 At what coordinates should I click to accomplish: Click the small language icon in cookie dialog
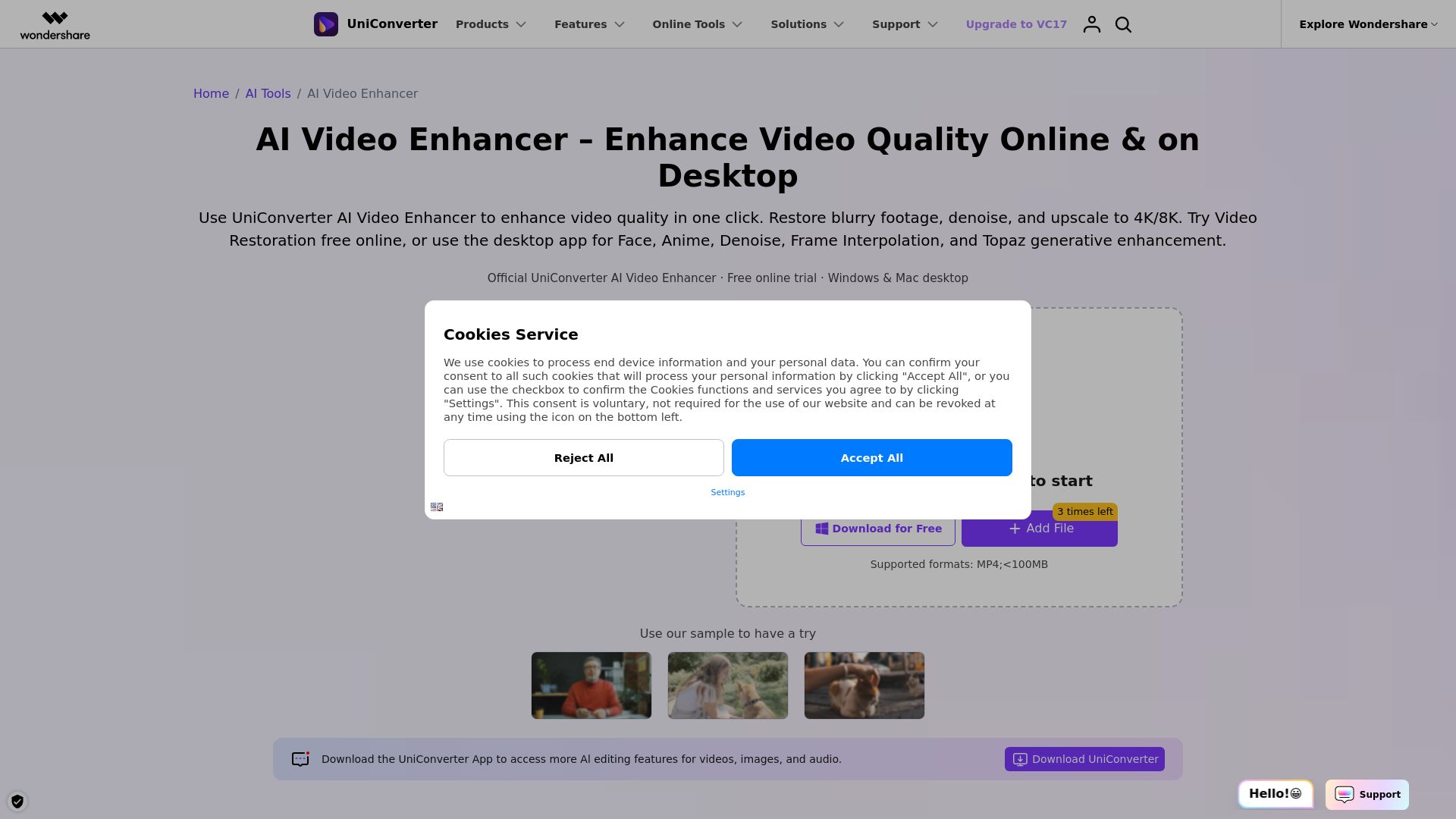(437, 507)
